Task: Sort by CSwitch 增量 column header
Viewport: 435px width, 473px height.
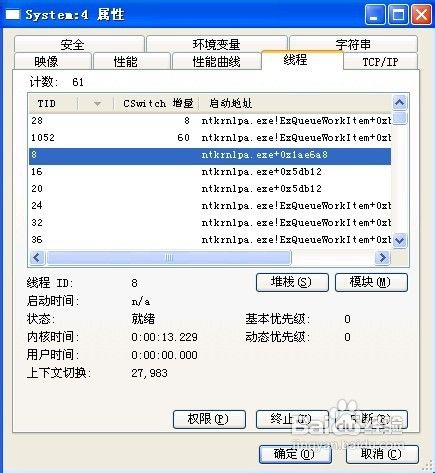Action: 156,104
